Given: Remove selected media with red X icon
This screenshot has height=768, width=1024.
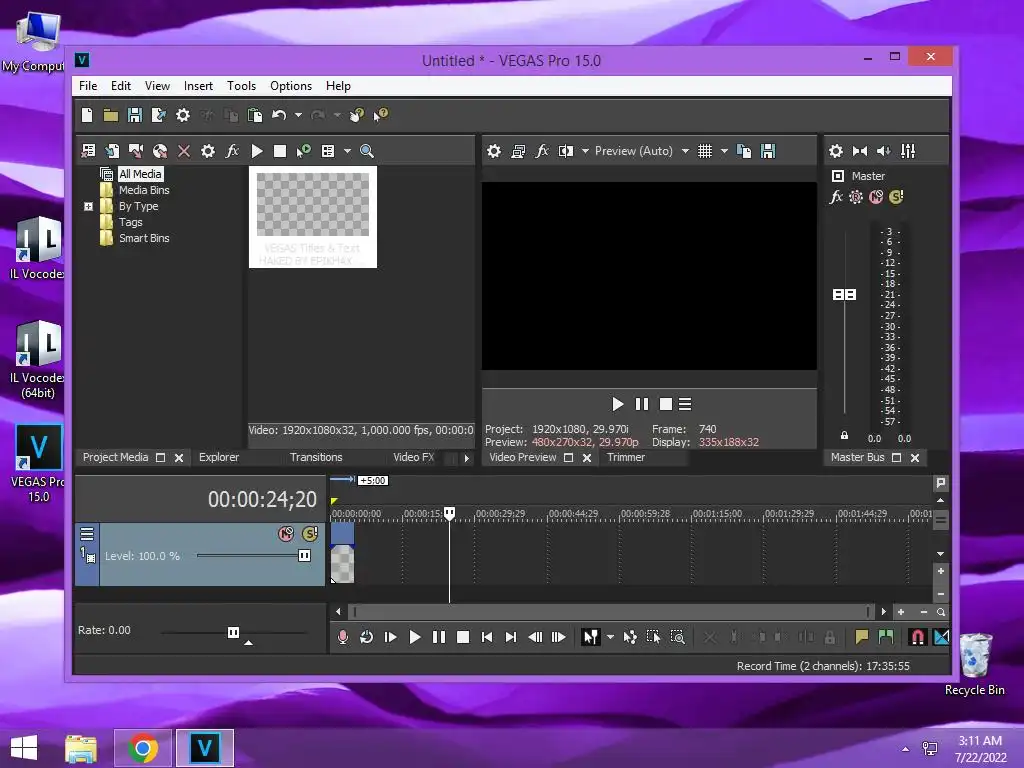Looking at the screenshot, I should 184,152.
